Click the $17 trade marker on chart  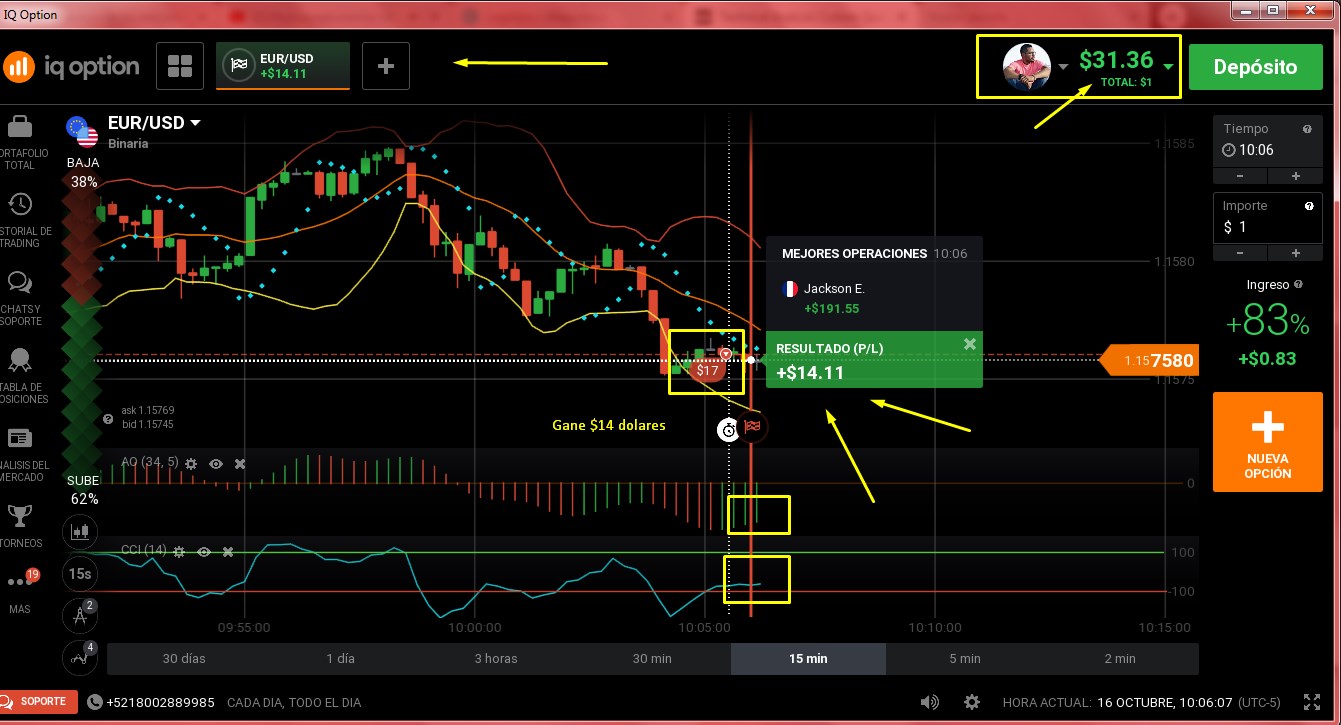[x=708, y=370]
